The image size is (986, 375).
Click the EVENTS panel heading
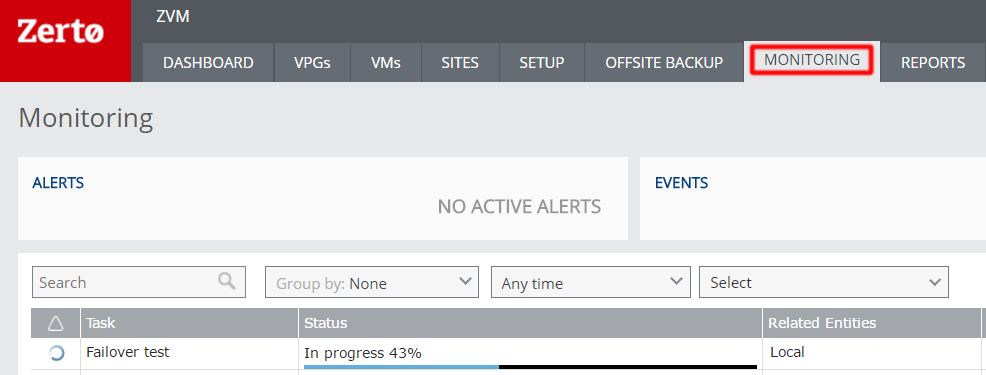(681, 183)
